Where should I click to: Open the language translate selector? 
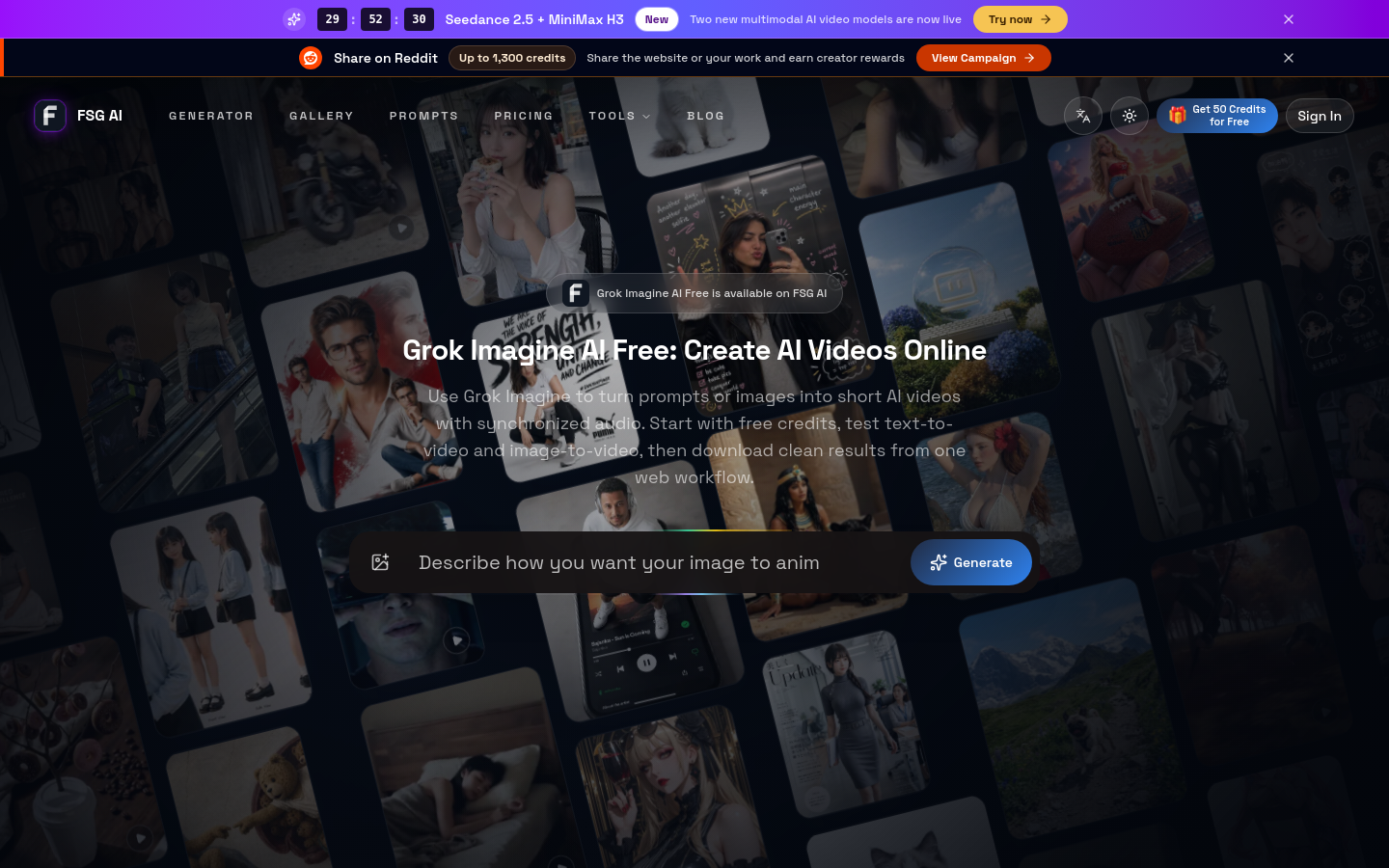[1083, 116]
